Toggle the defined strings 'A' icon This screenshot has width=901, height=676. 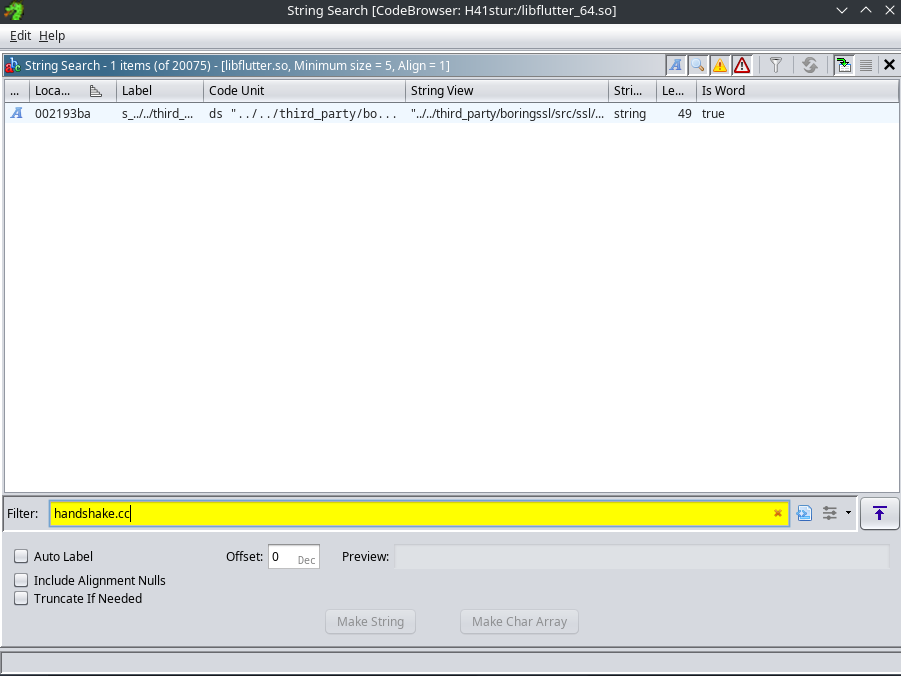(676, 65)
